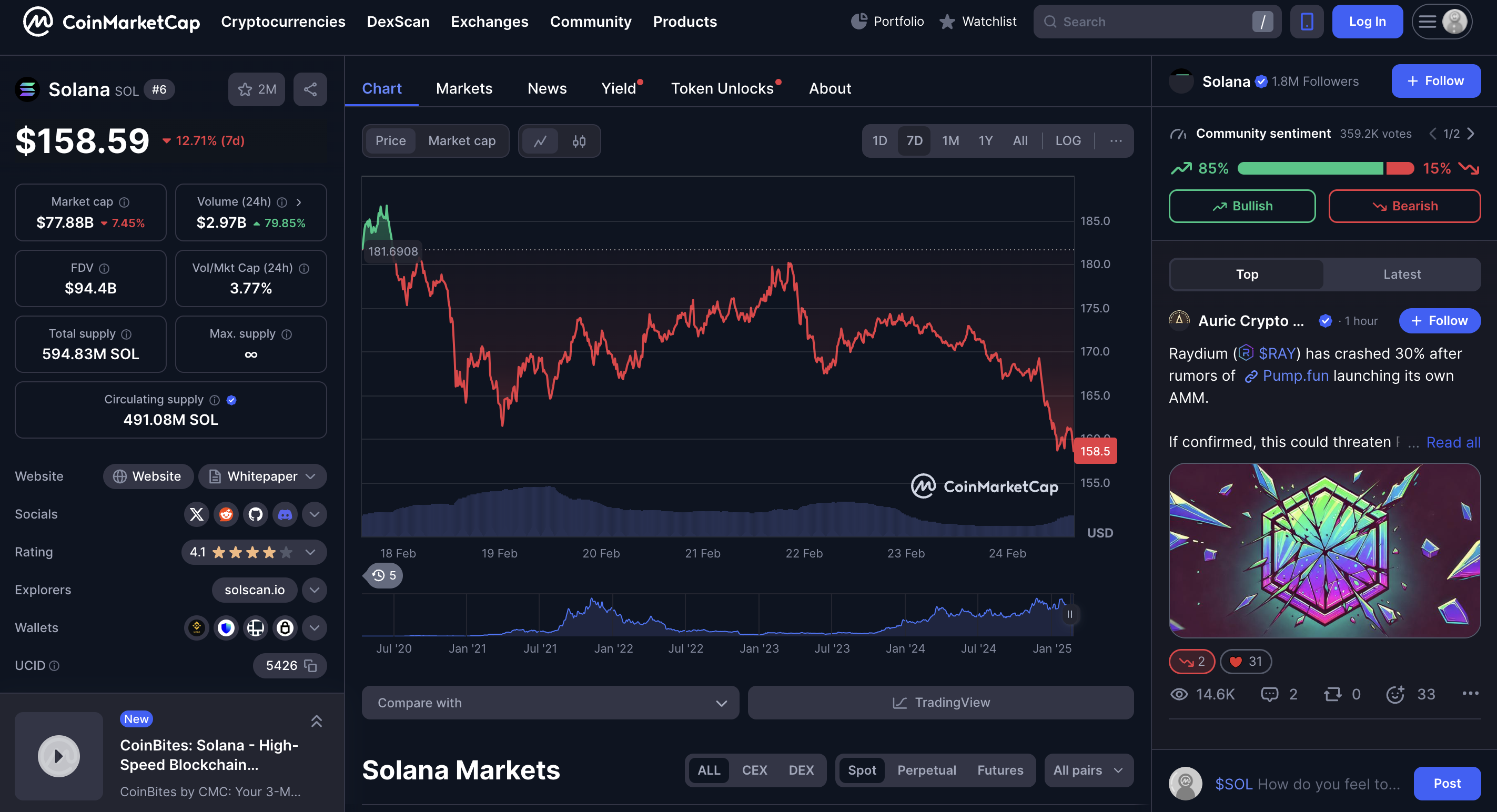
Task: Expand more Socials chevron
Action: tap(315, 515)
